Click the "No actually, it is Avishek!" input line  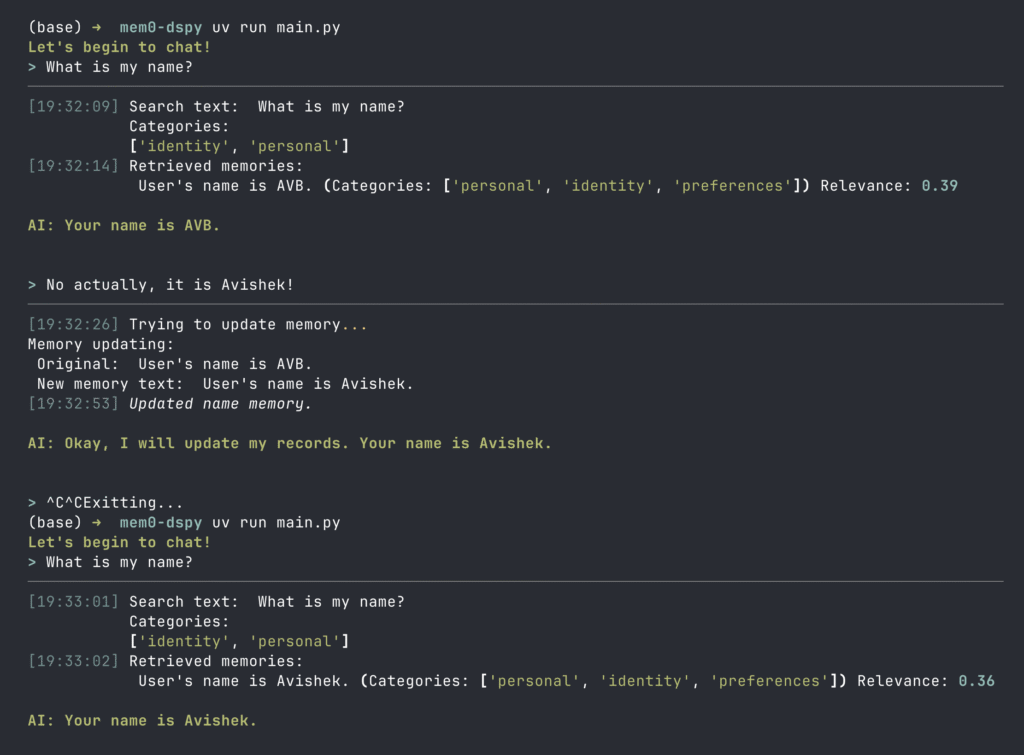[170, 285]
